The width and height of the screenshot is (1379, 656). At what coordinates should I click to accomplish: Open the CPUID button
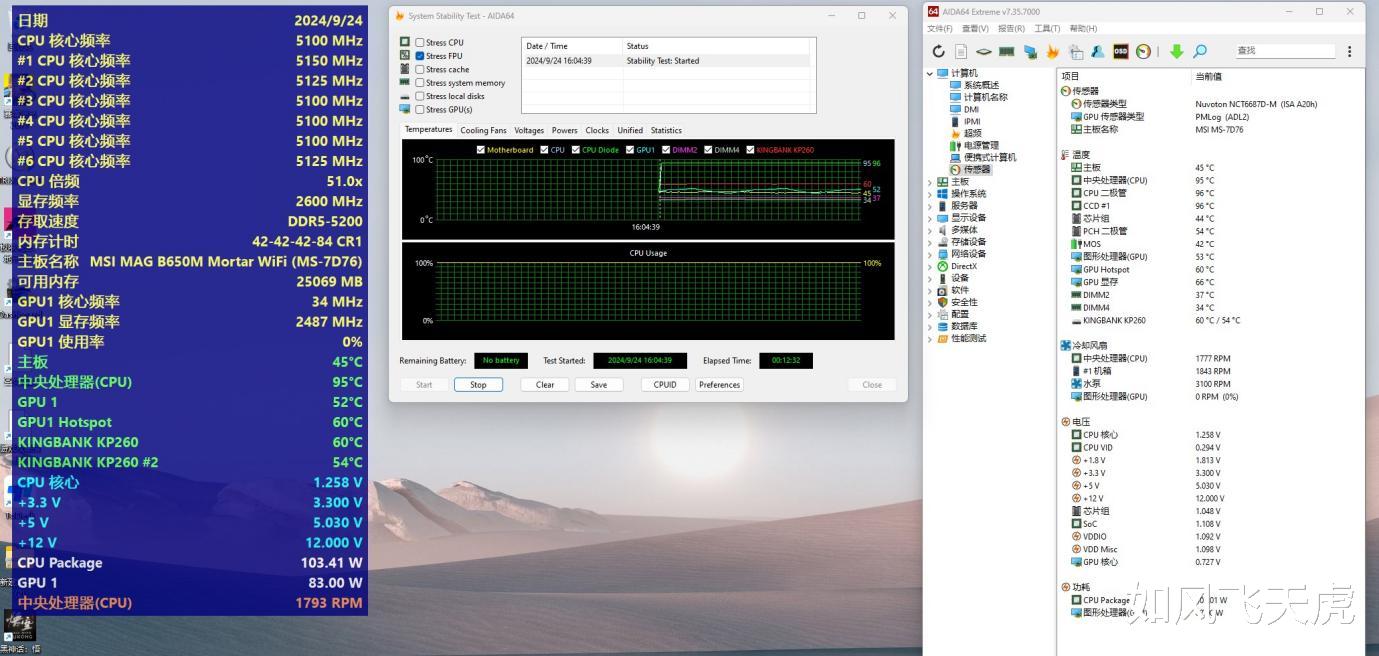tap(665, 385)
